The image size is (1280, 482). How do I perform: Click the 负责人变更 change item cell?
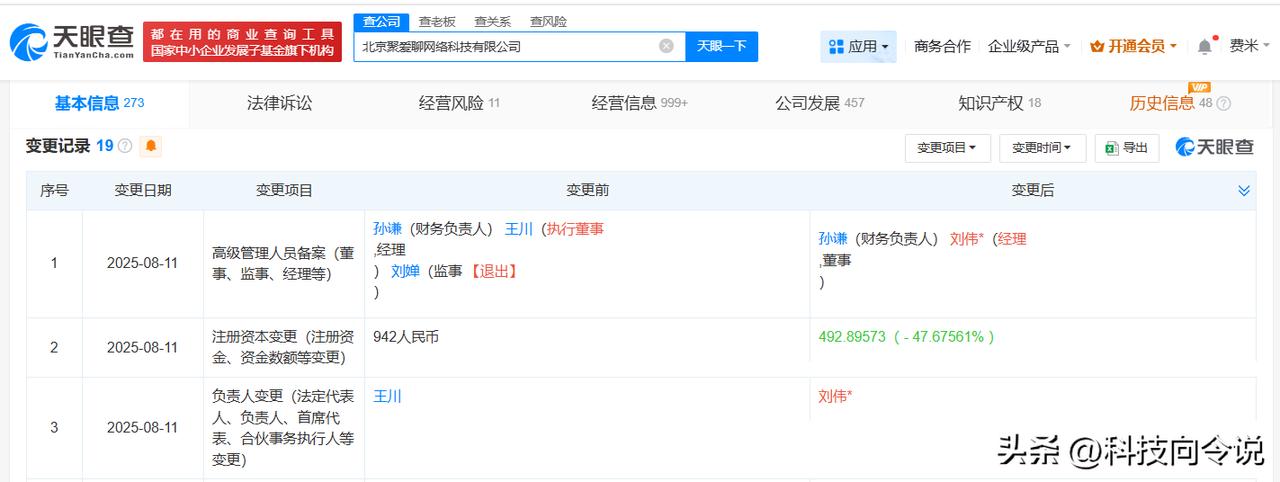(283, 428)
